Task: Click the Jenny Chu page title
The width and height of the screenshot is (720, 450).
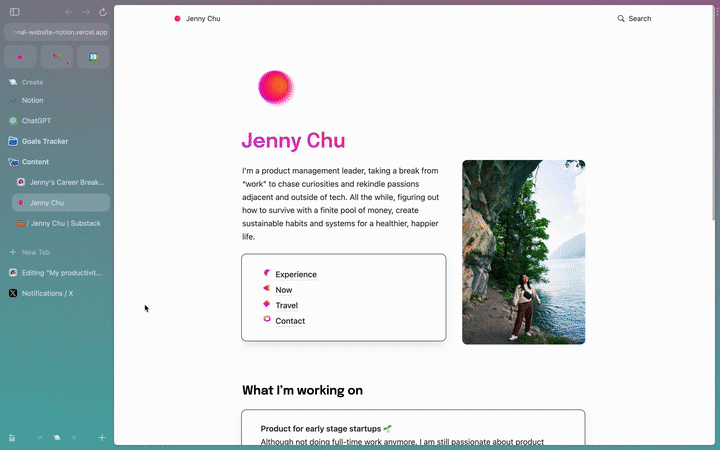Action: pyautogui.click(x=293, y=141)
